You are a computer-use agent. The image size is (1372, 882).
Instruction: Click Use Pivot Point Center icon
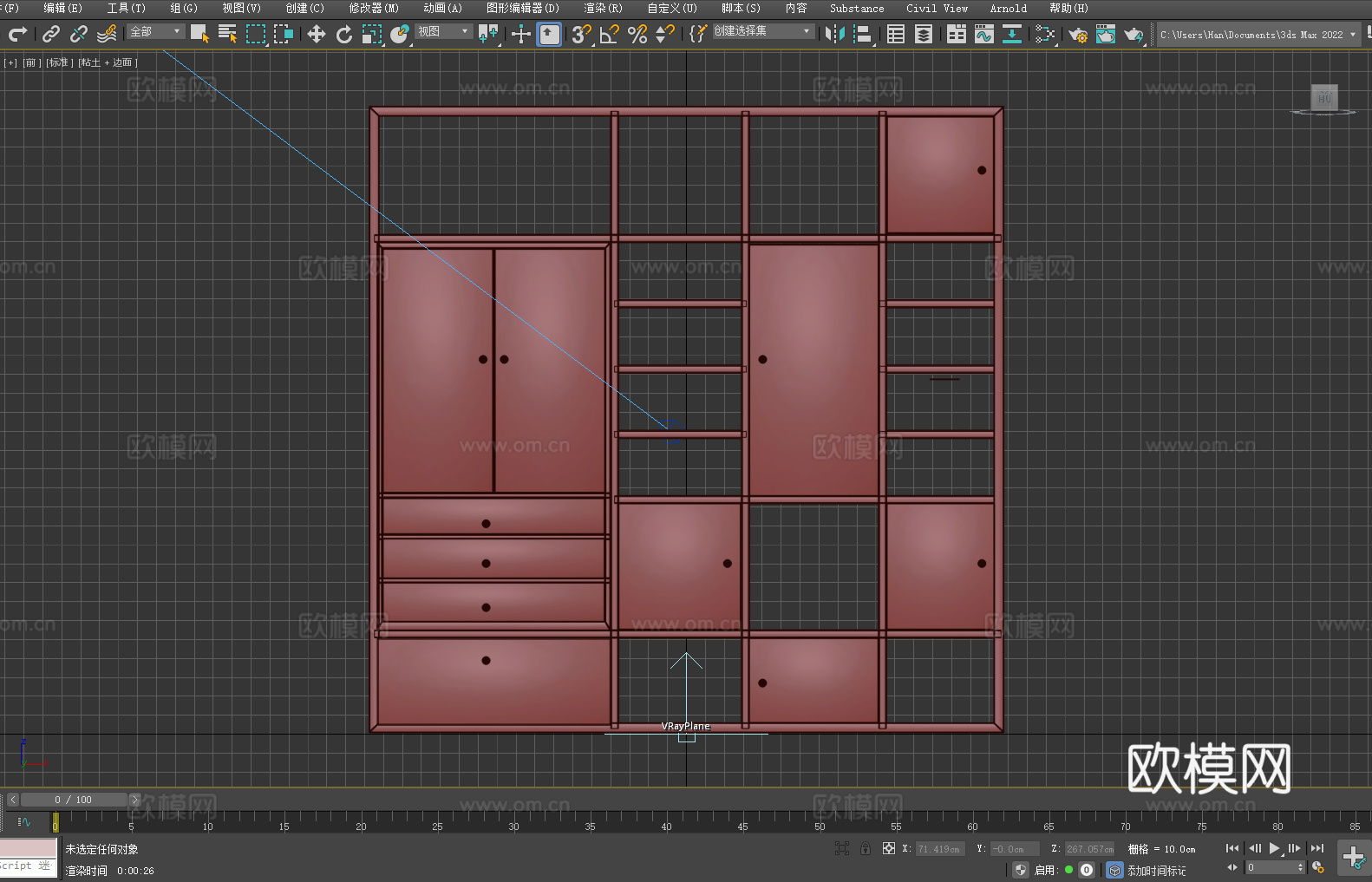tap(488, 34)
